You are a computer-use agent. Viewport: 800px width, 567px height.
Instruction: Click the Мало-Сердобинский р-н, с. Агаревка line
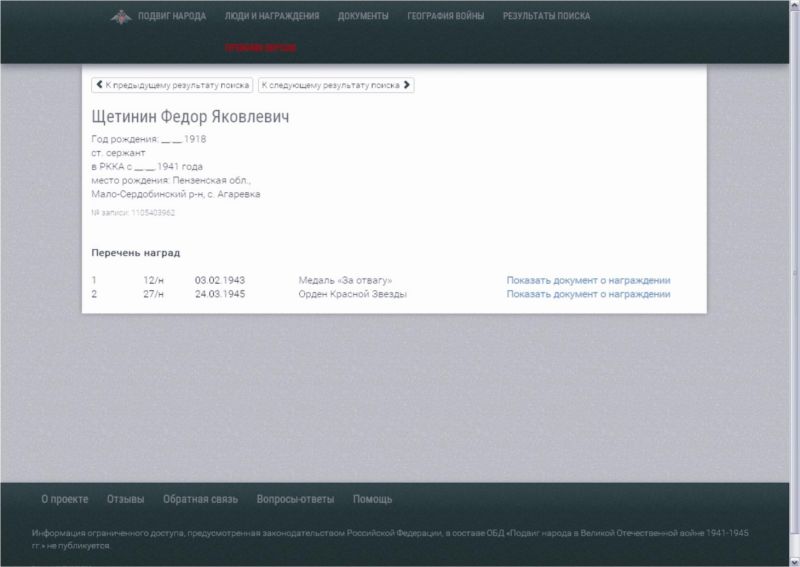176,194
